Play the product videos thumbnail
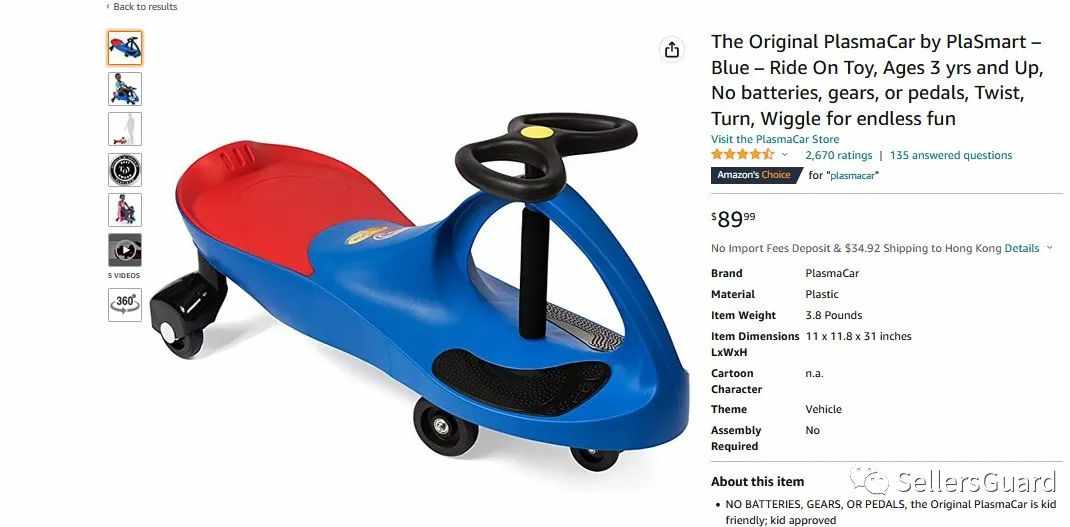This screenshot has width=1070, height=527. (x=125, y=250)
